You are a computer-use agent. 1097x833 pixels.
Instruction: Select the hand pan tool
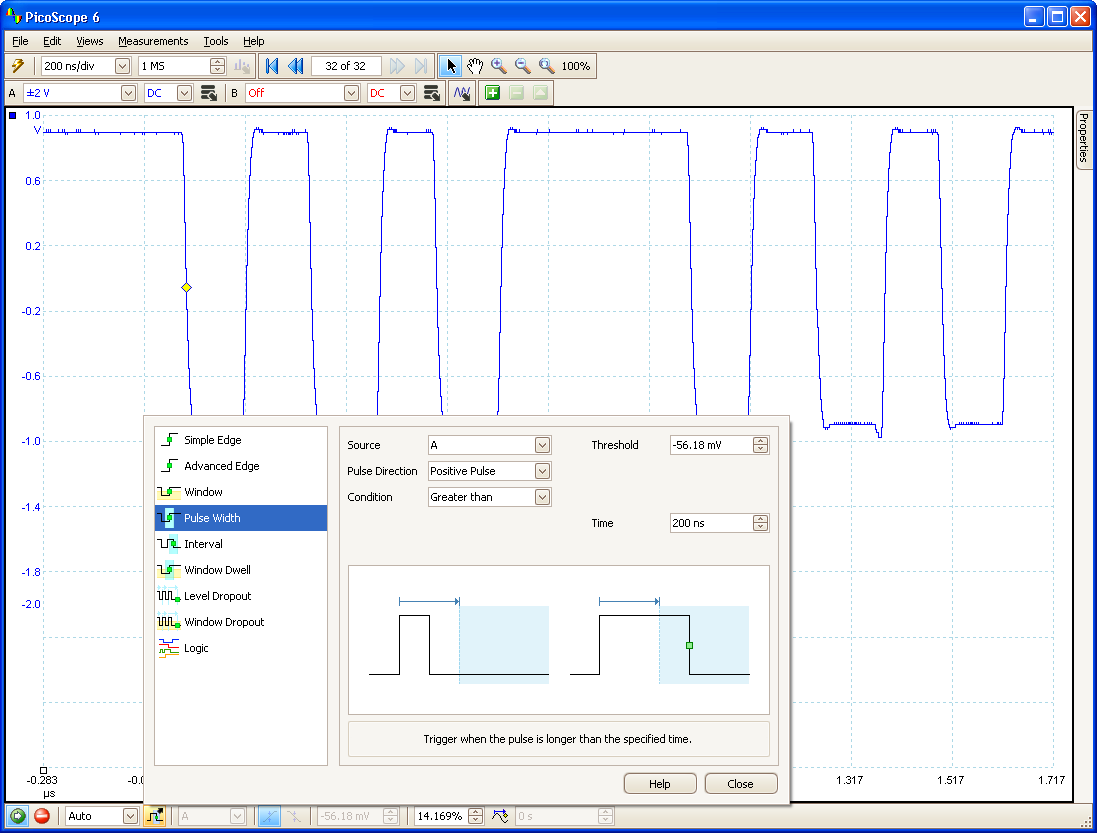[x=475, y=66]
